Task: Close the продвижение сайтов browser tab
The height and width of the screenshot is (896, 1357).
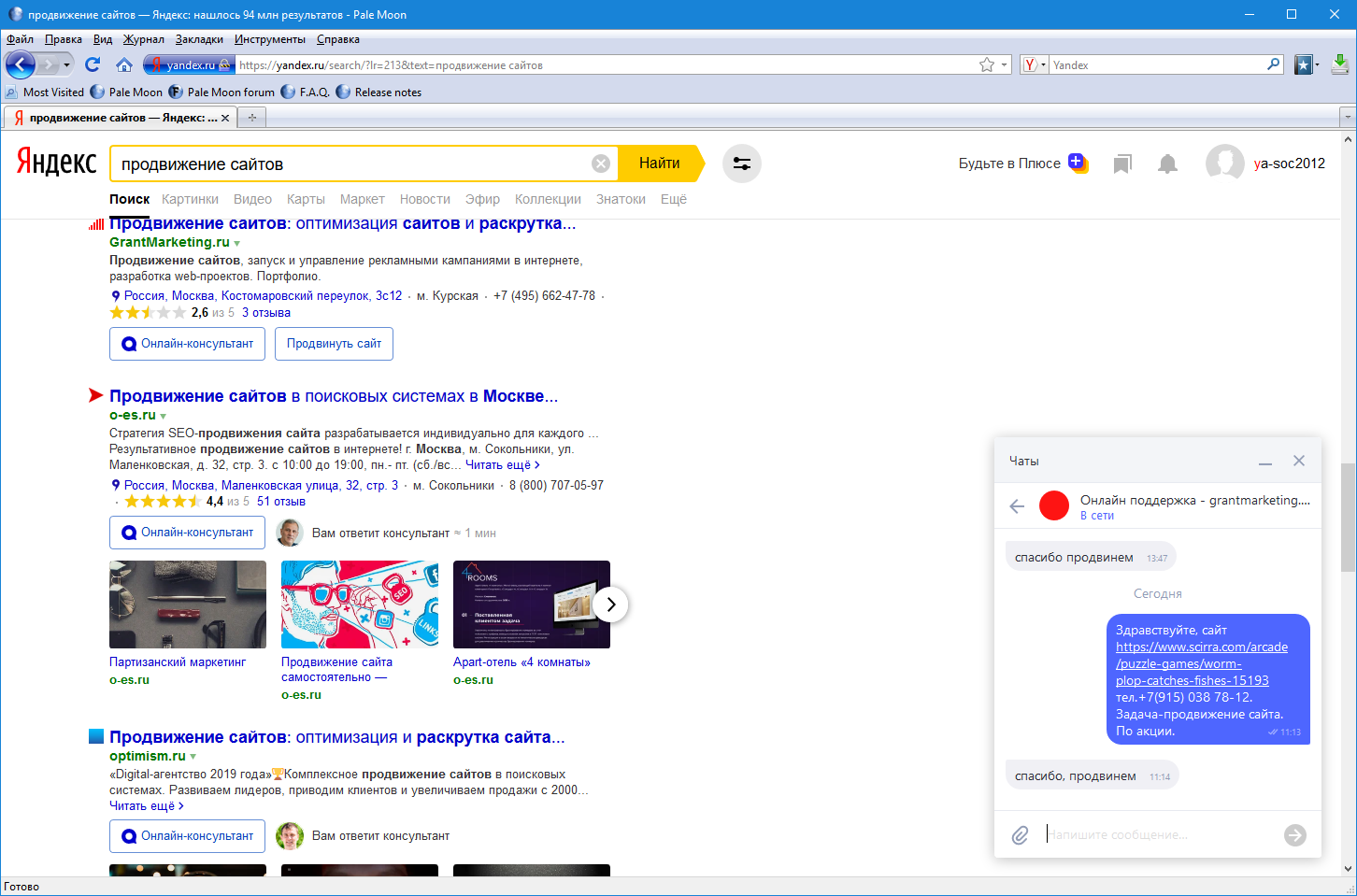Action: point(224,118)
